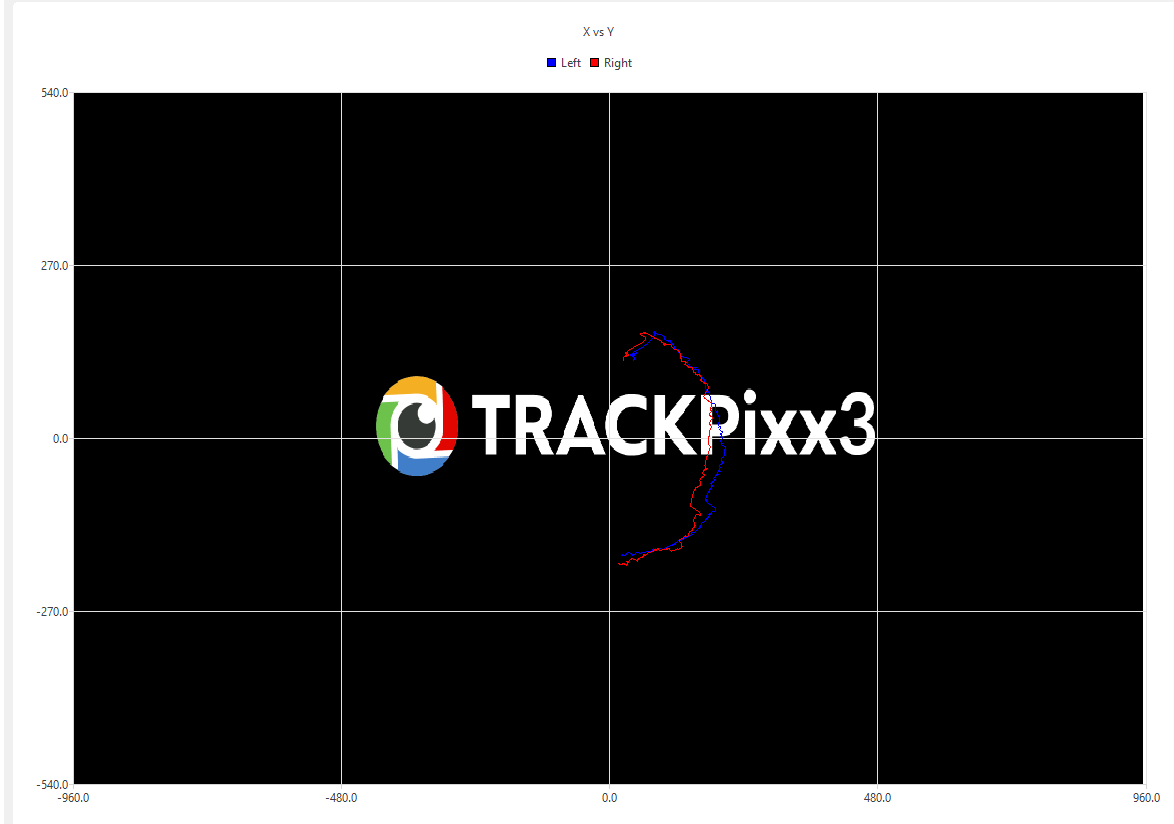Toggle the Right series legend label
This screenshot has width=1174, height=824.
pyautogui.click(x=618, y=63)
